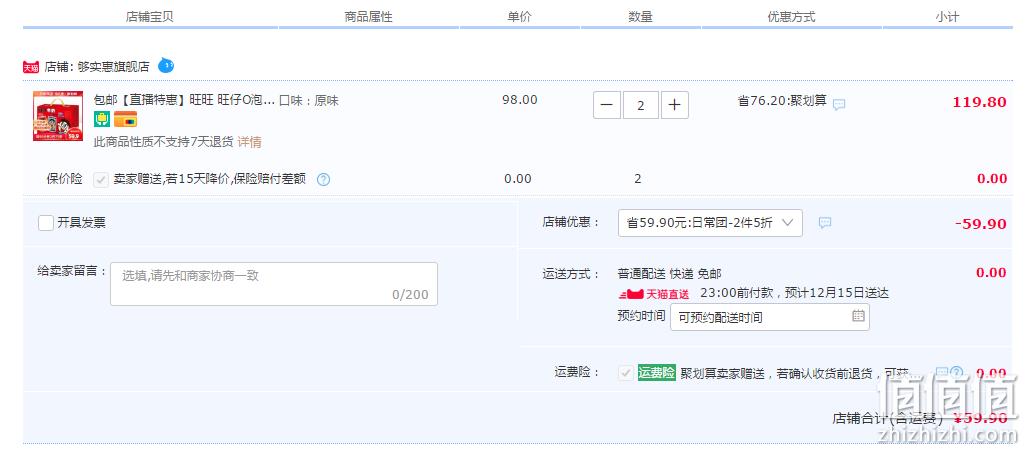This screenshot has width=1027, height=452.
Task: Click the Tmall store logo icon
Action: coord(31,67)
